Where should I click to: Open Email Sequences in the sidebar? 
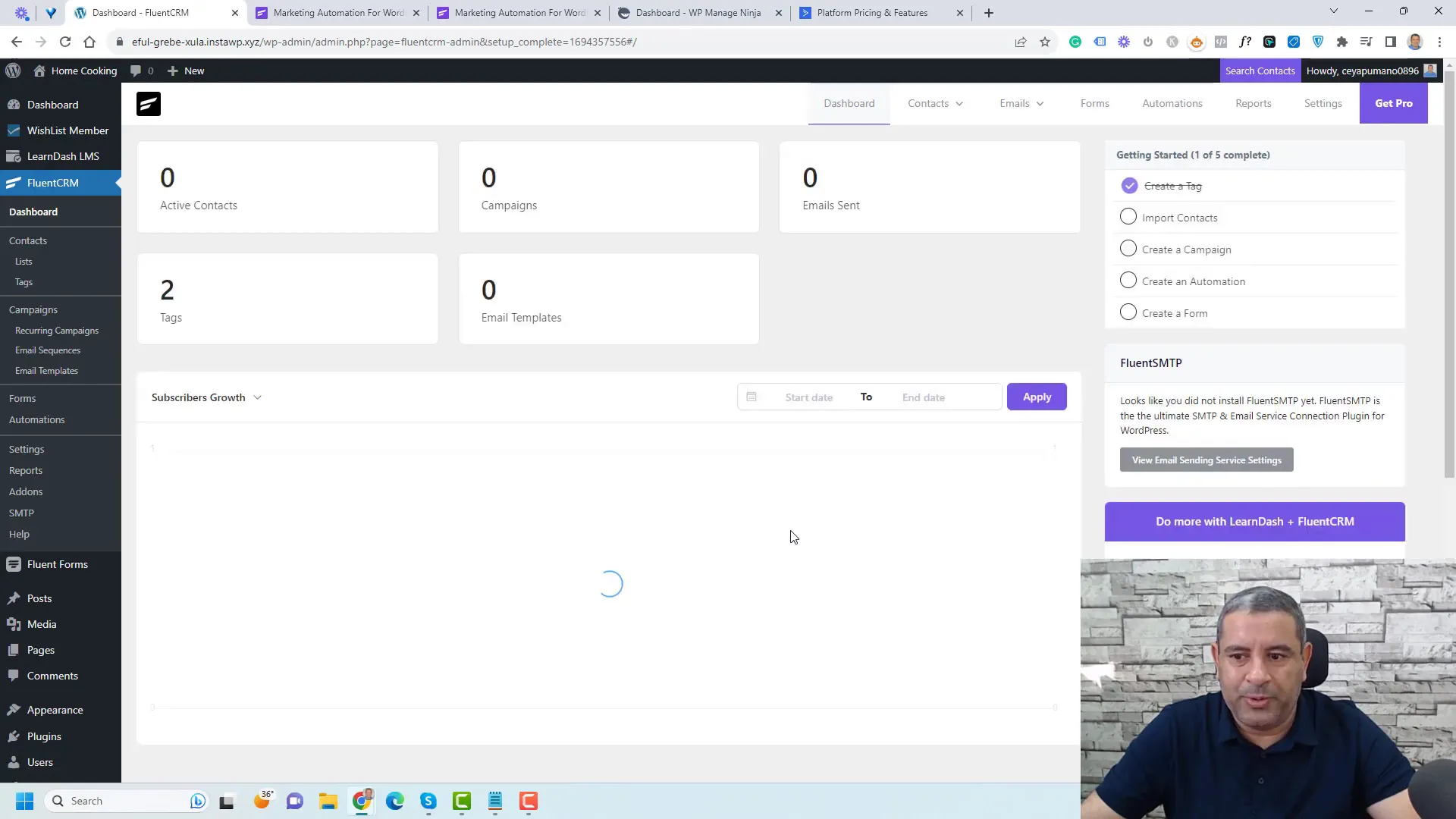(48, 350)
